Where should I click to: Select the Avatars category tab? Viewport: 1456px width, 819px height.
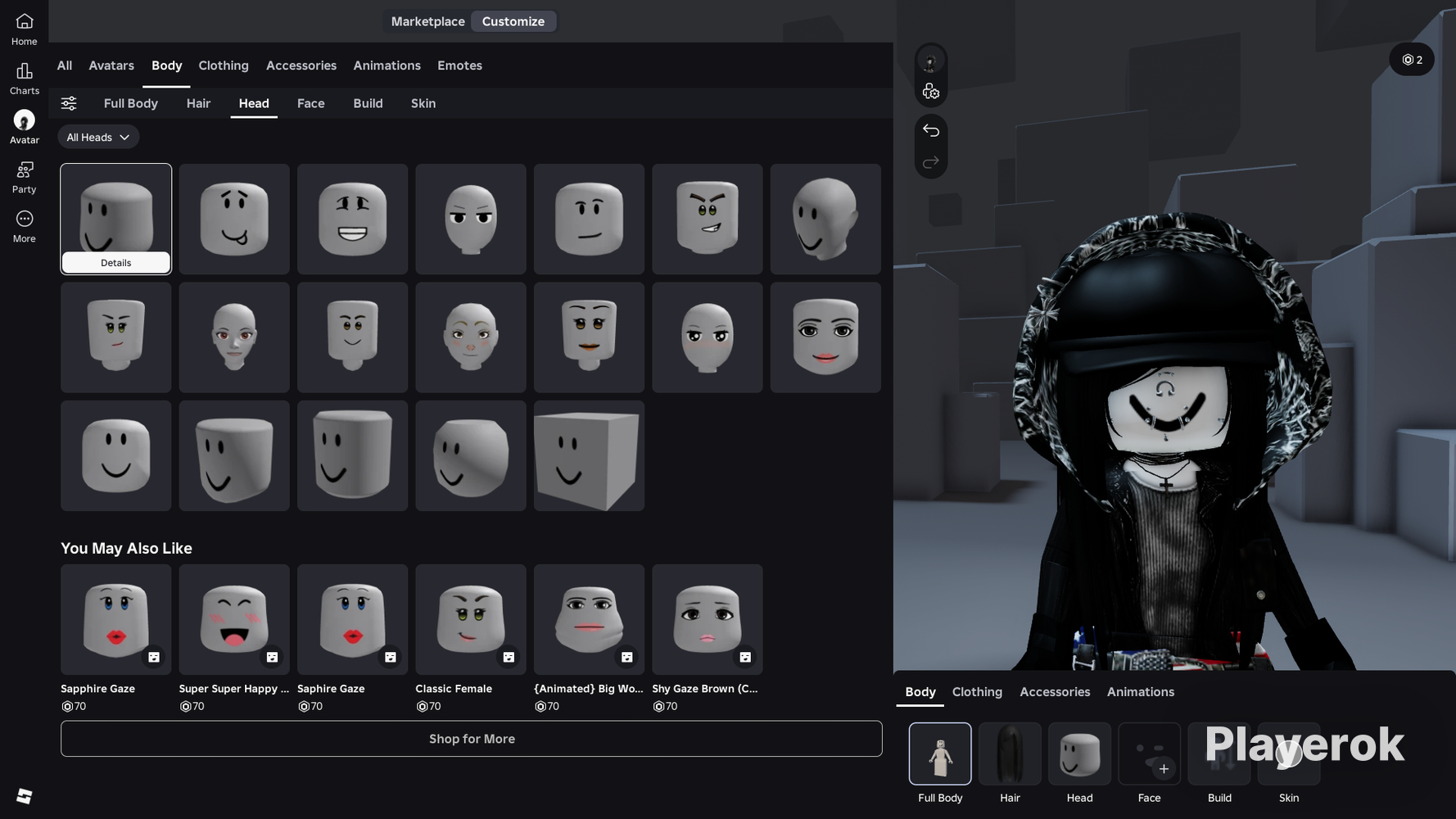pos(111,66)
